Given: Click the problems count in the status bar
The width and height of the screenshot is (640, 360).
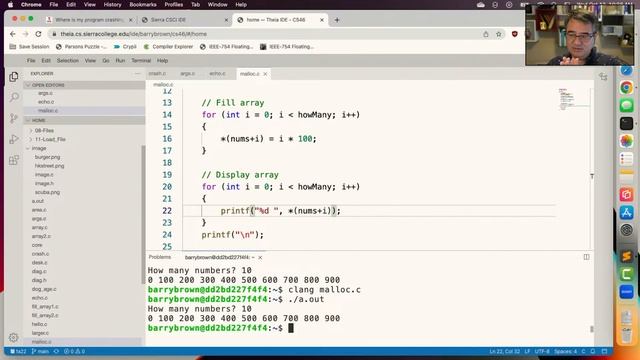Looking at the screenshot, I should point(74,351).
